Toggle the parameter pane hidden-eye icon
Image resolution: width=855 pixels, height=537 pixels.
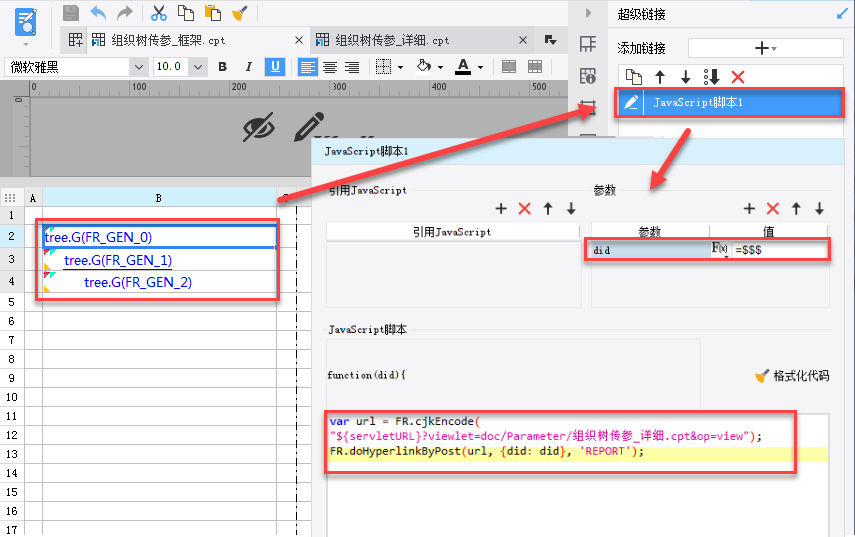tap(258, 127)
